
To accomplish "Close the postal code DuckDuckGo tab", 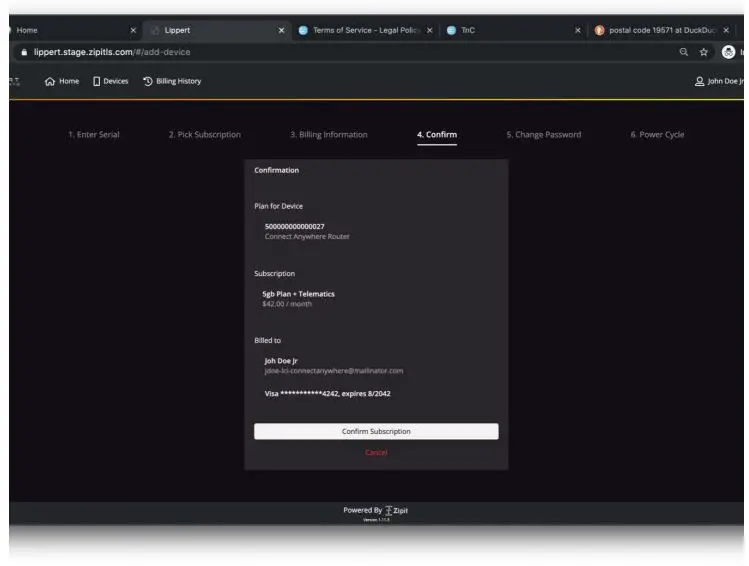I will pyautogui.click(x=726, y=30).
